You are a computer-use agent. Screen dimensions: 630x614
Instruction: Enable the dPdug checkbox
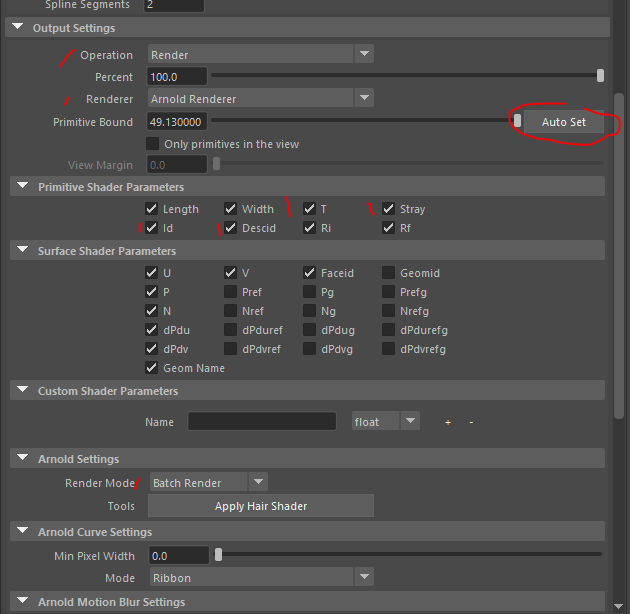click(x=309, y=330)
